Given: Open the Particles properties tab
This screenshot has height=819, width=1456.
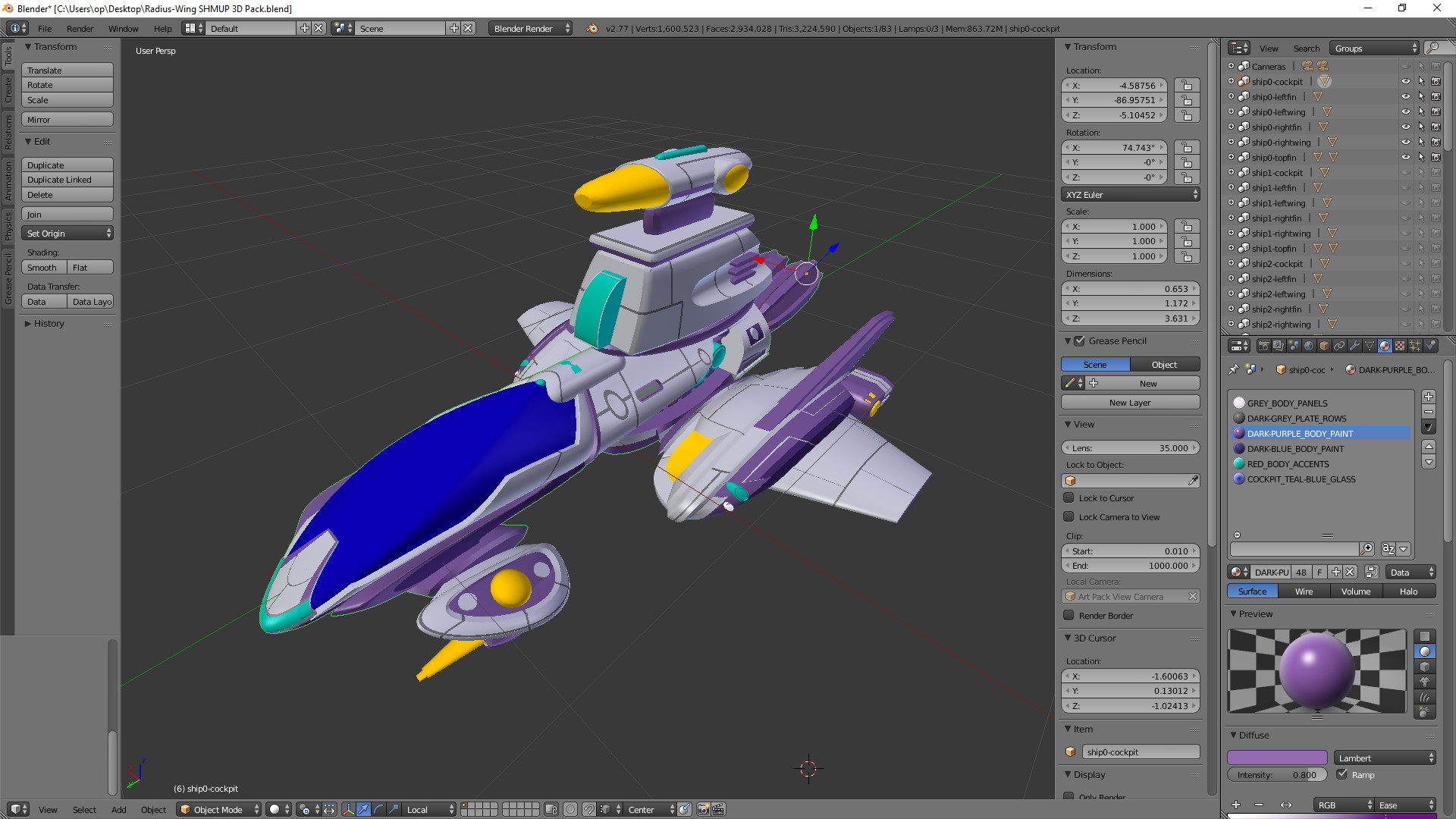Looking at the screenshot, I should (x=1415, y=346).
